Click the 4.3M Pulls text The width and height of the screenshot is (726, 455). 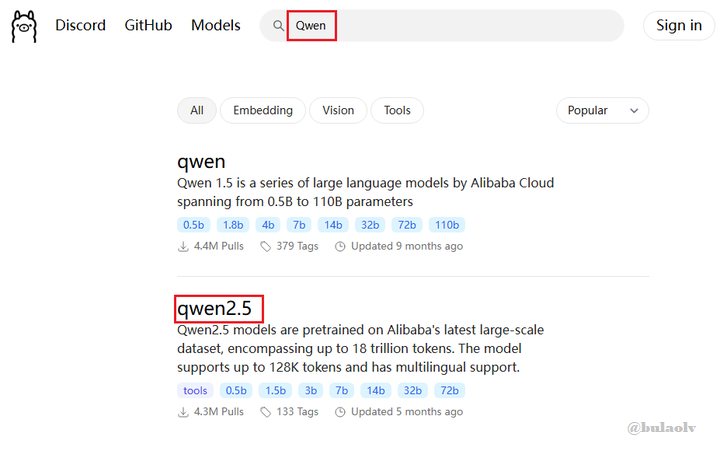click(x=219, y=412)
